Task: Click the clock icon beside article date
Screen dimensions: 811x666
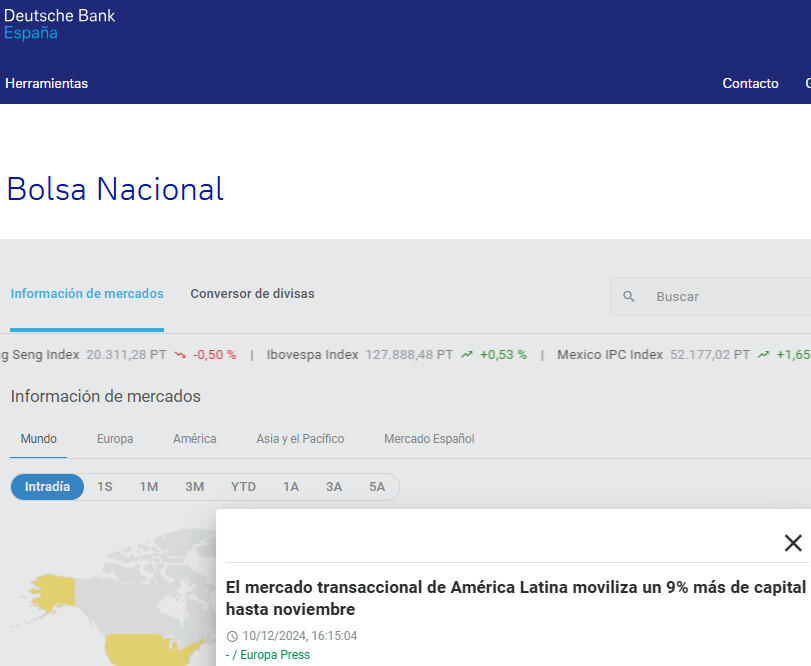Action: [x=232, y=636]
